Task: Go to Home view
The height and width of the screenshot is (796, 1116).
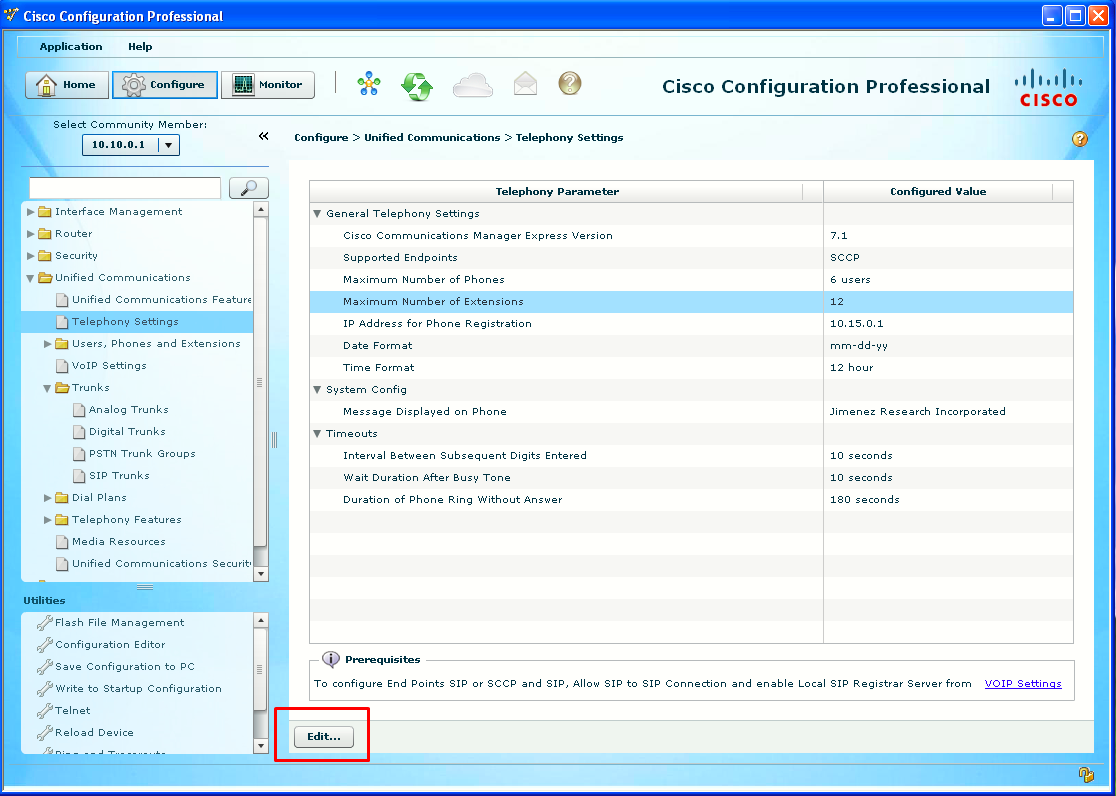Action: coord(67,85)
